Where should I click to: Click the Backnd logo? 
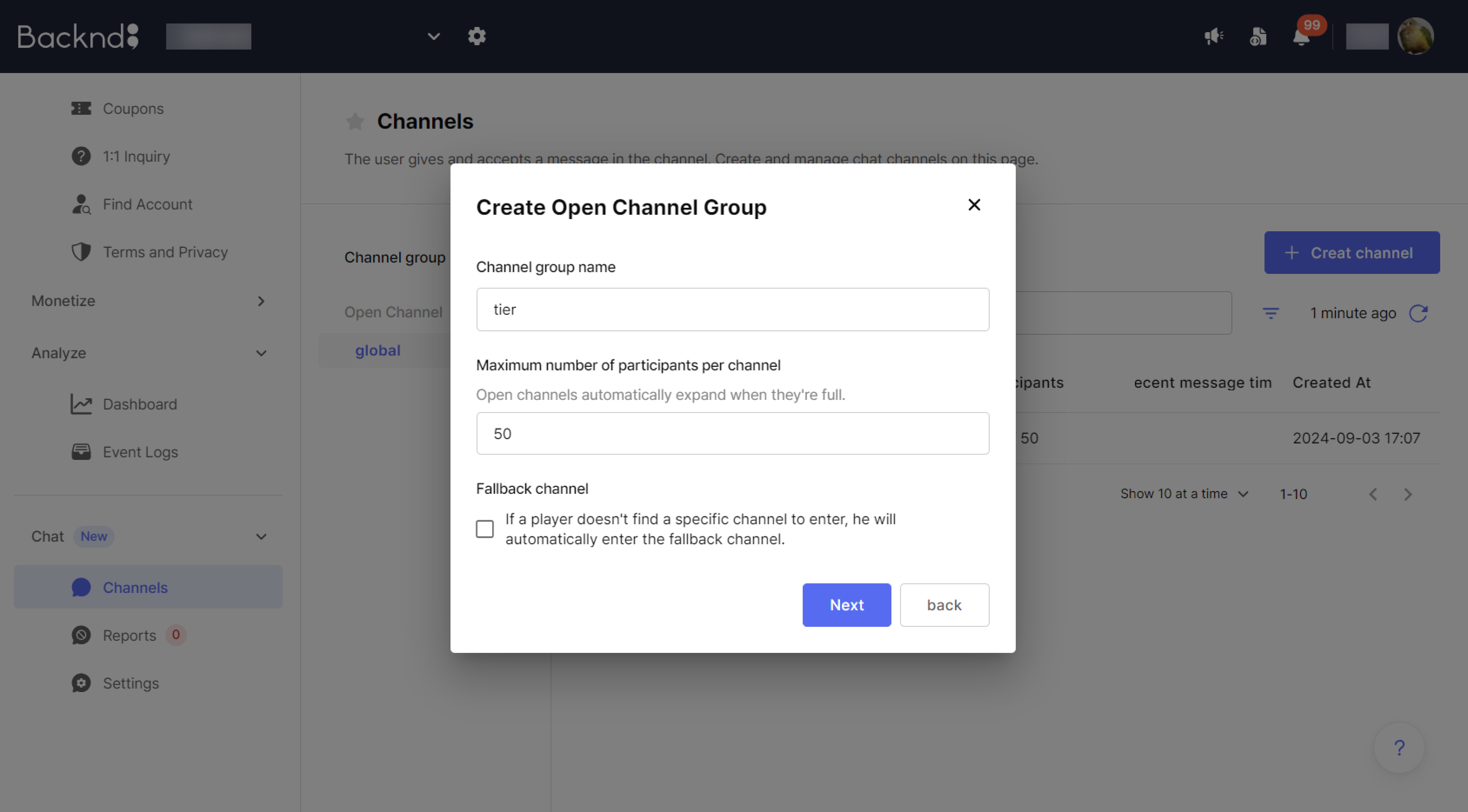[78, 37]
